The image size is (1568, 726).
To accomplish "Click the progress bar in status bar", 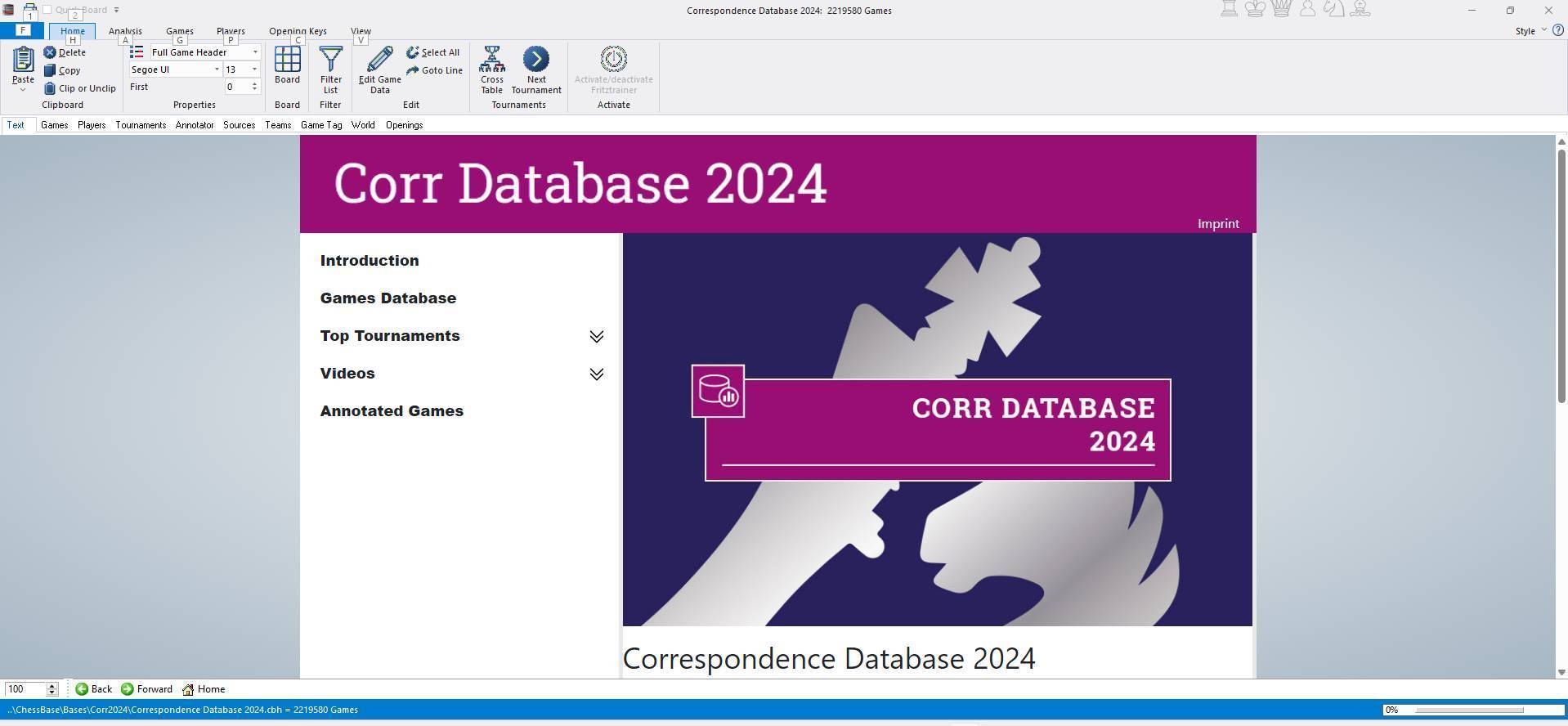I will point(1472,710).
